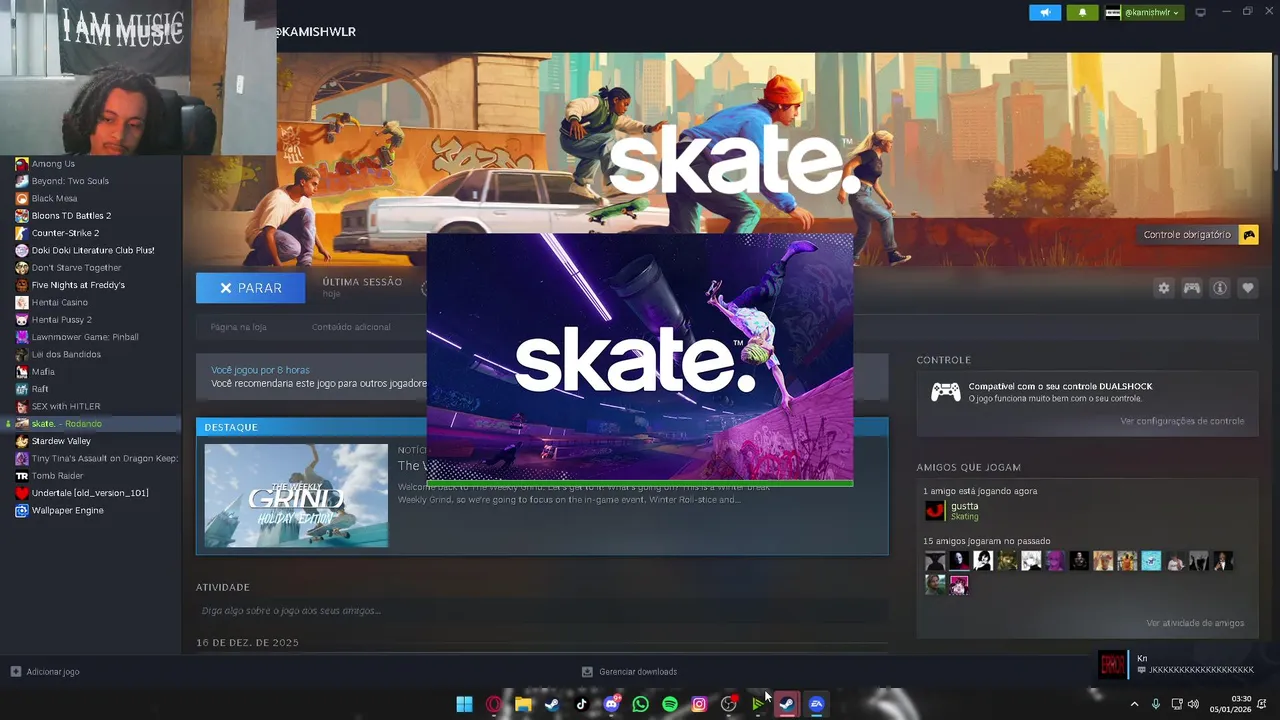Screen dimensions: 1280x720
Task: Open game settings gear icon
Action: tap(1163, 288)
